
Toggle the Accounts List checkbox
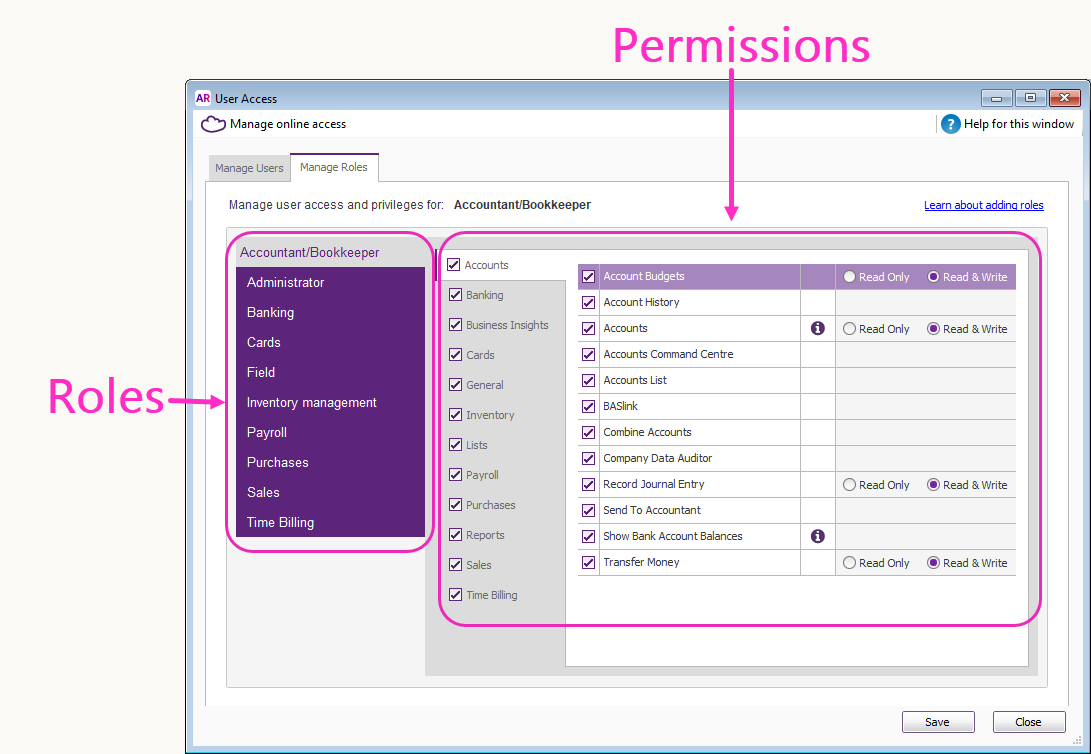click(x=589, y=380)
